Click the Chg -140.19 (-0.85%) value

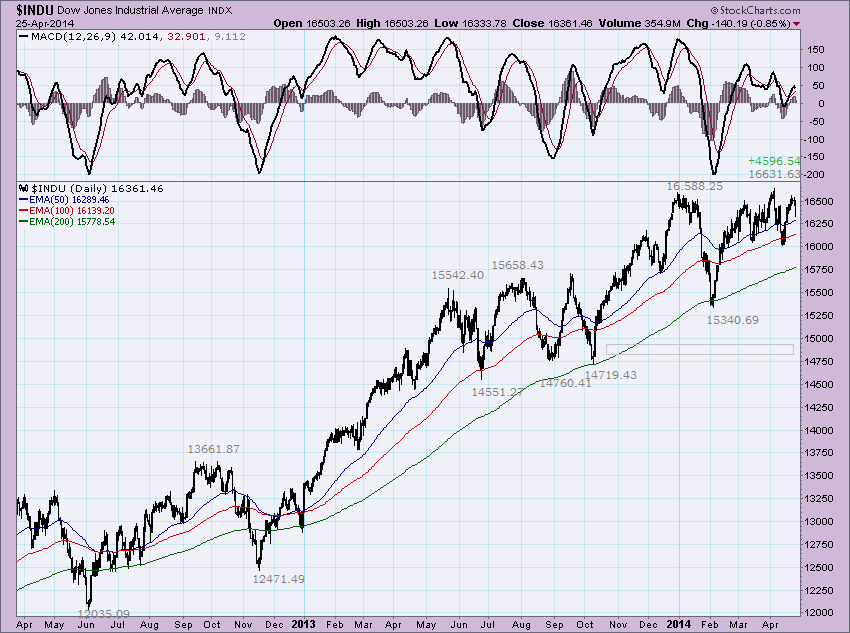coord(738,23)
